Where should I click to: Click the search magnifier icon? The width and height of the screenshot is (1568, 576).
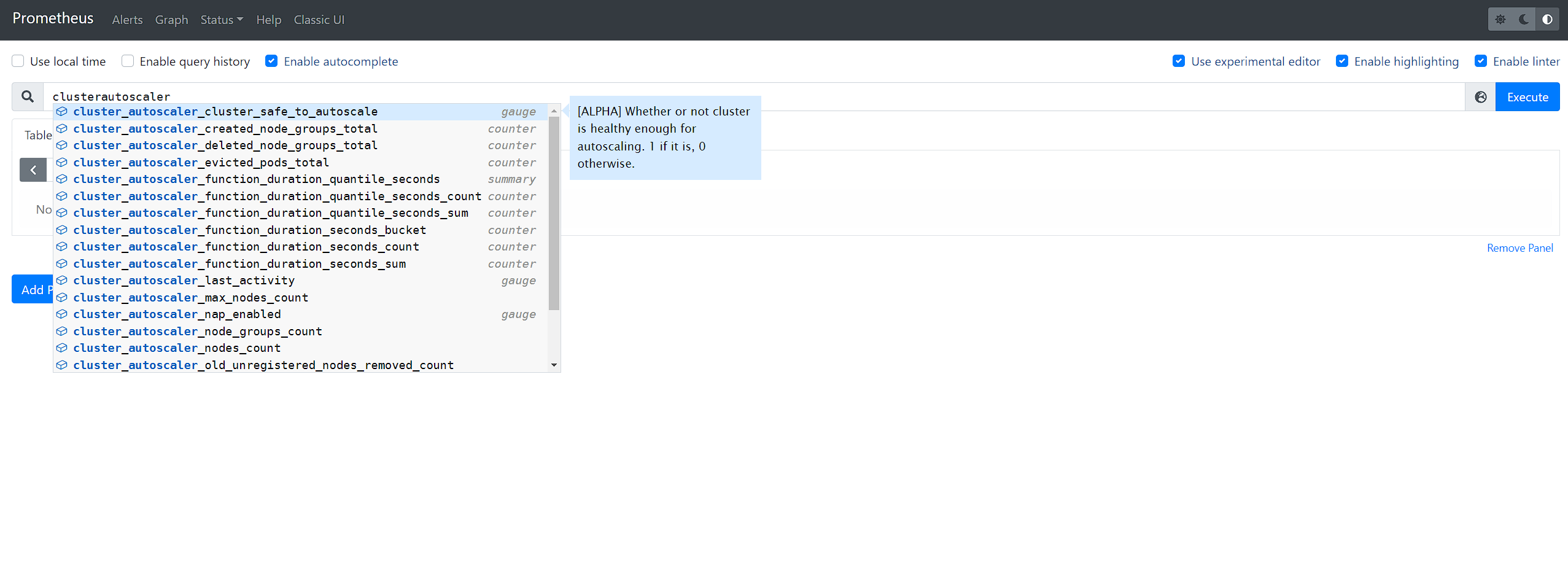point(28,96)
